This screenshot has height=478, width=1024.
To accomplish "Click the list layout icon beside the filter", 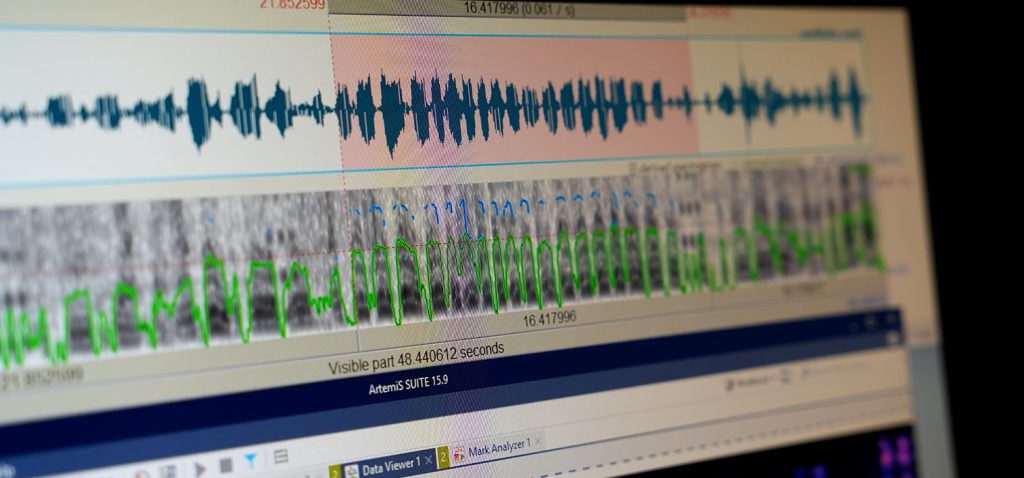I will tap(281, 457).
